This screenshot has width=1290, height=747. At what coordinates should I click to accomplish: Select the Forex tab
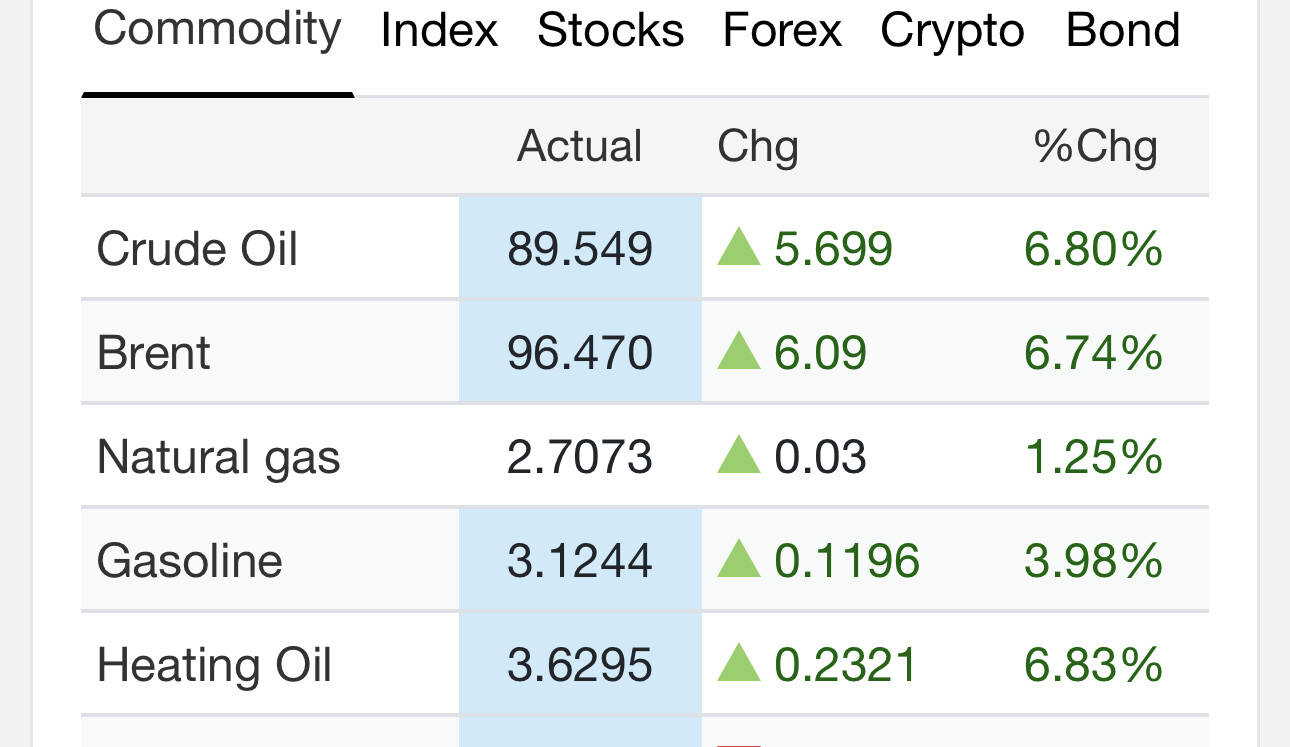pos(782,30)
